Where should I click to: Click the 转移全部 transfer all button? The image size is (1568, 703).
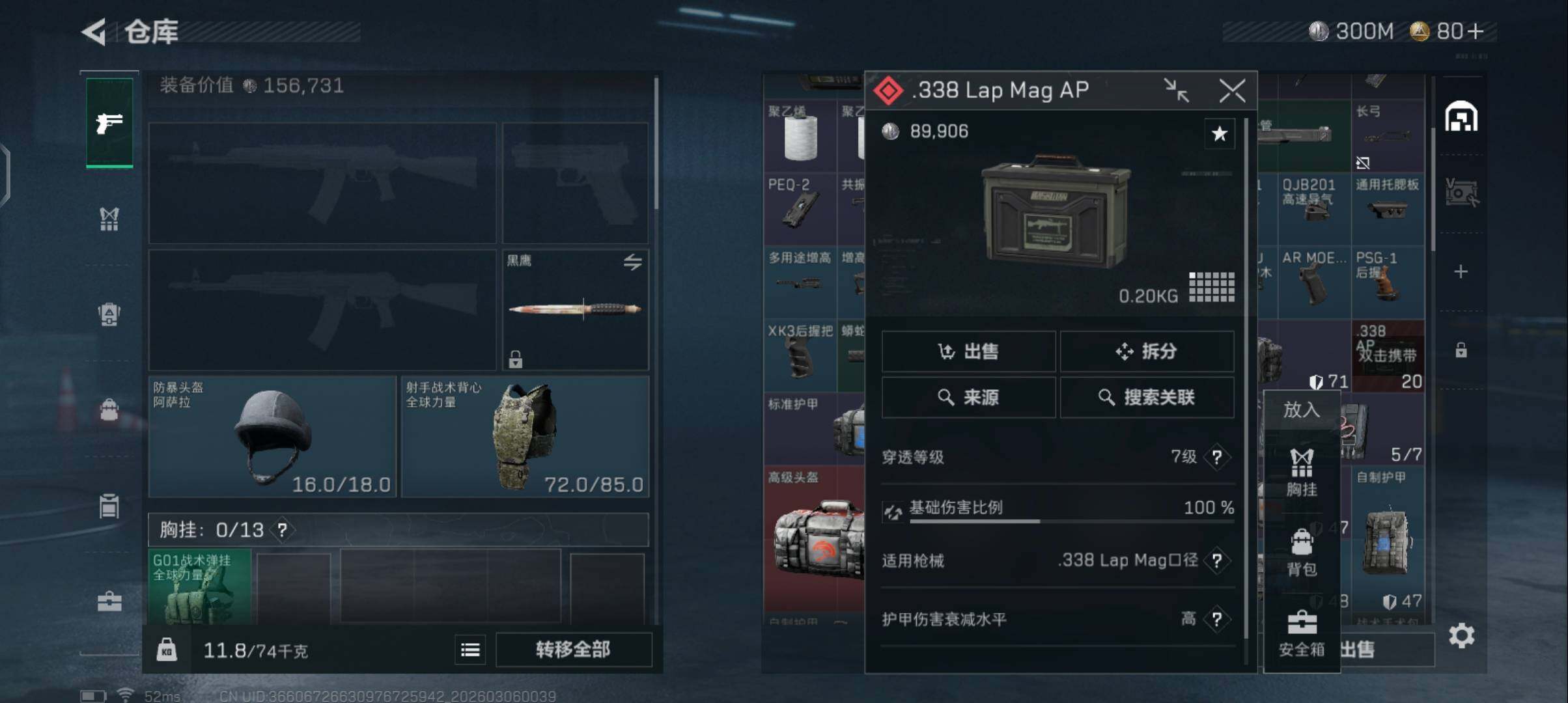573,650
